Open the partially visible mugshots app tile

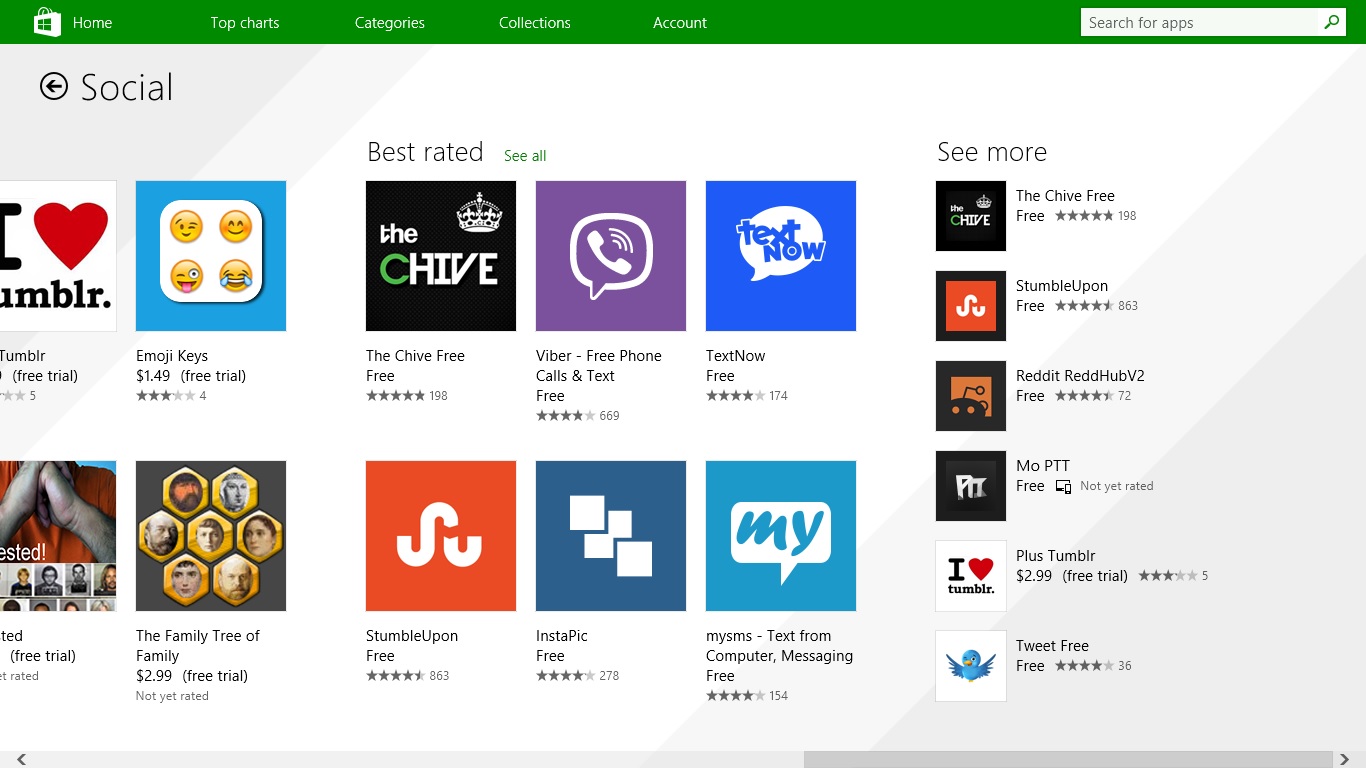tap(58, 536)
